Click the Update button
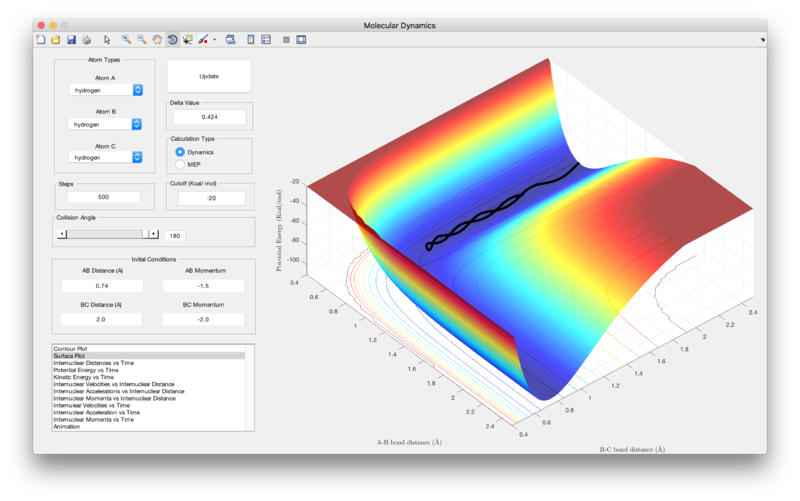The width and height of the screenshot is (800, 501). [209, 76]
